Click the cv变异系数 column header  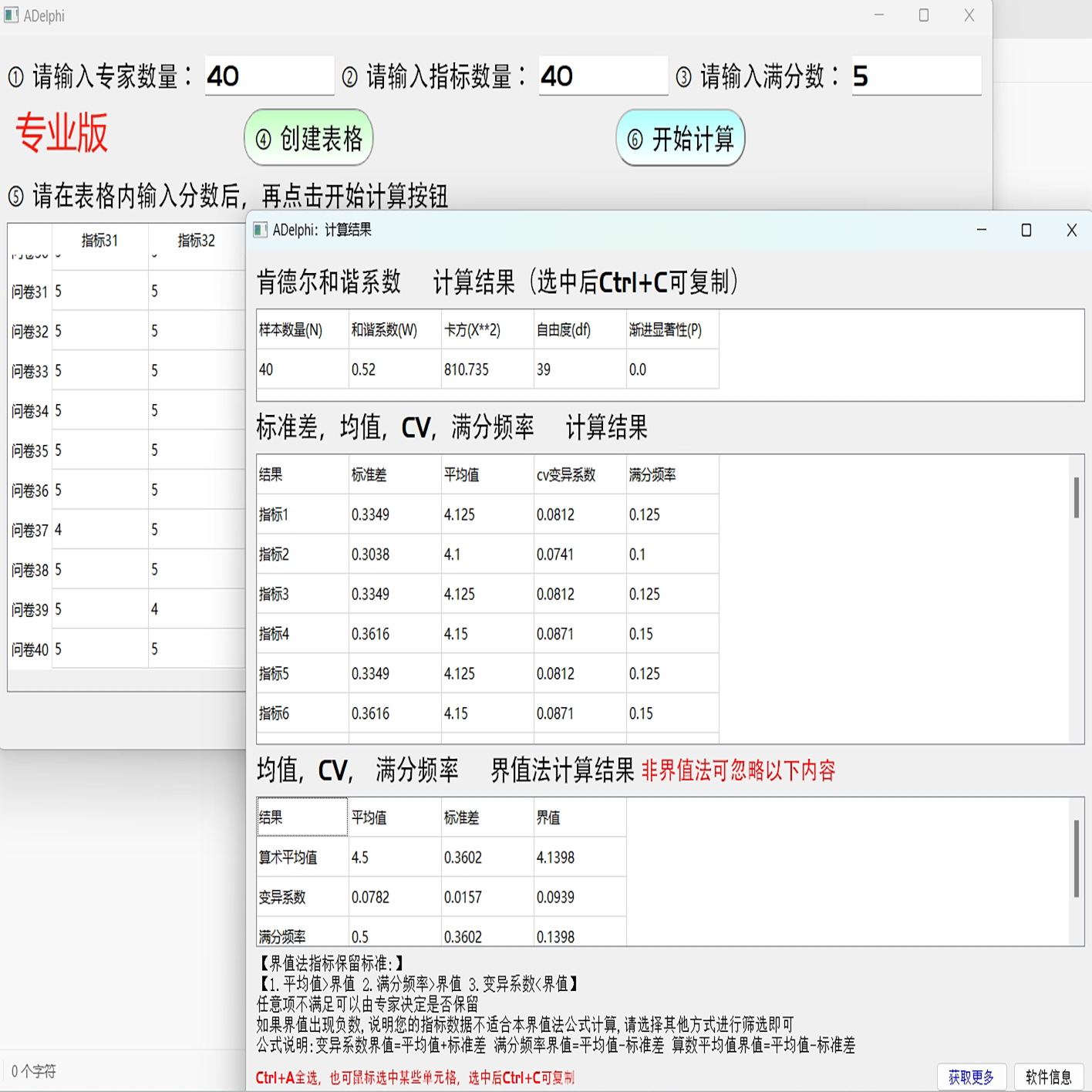[580, 475]
